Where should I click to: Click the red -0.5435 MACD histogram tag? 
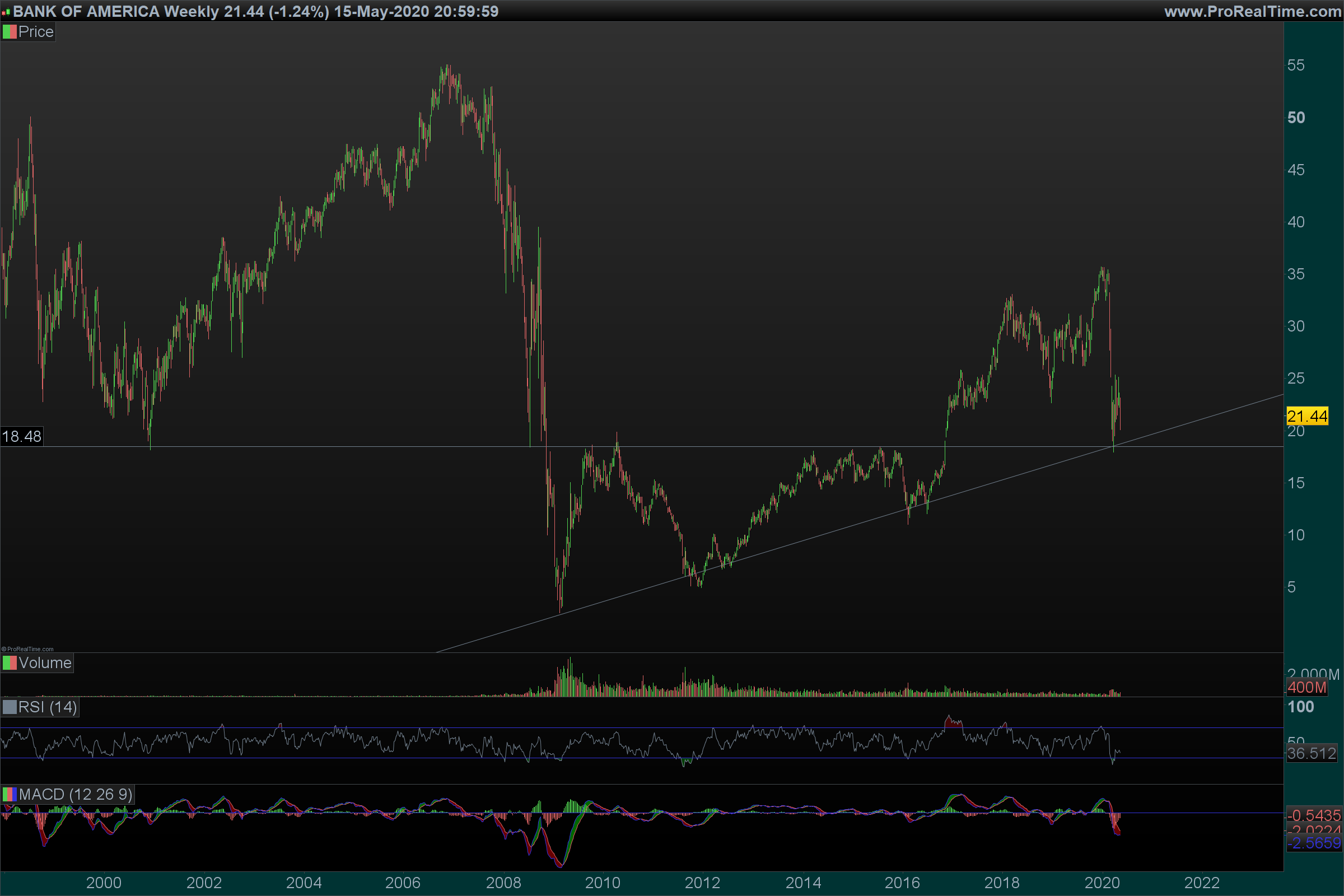(x=1313, y=815)
